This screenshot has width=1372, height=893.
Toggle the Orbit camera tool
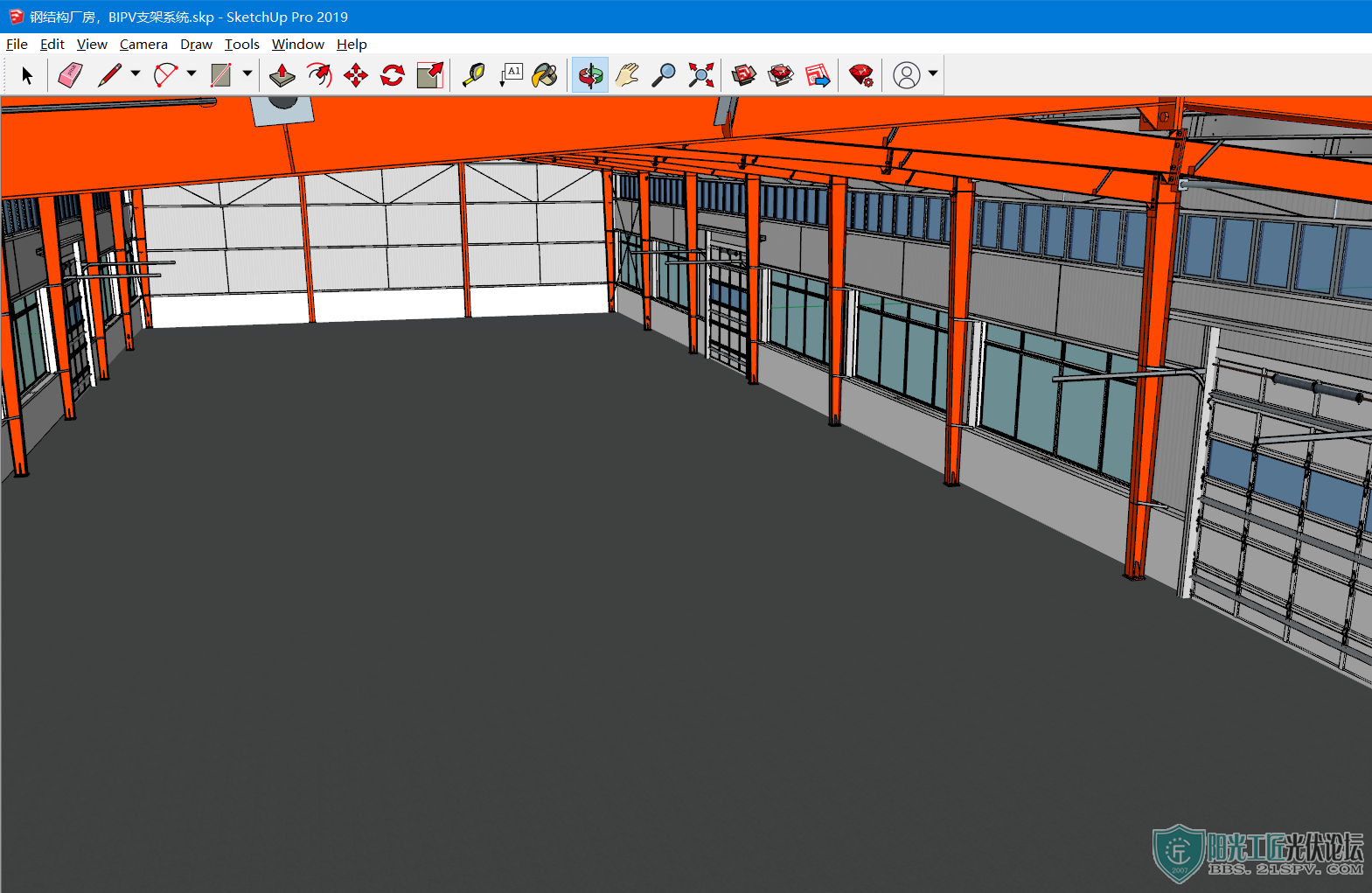click(x=590, y=76)
